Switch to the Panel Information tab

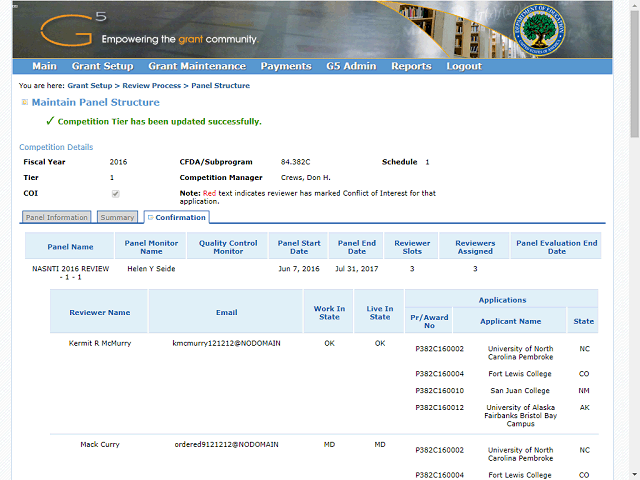click(x=57, y=217)
